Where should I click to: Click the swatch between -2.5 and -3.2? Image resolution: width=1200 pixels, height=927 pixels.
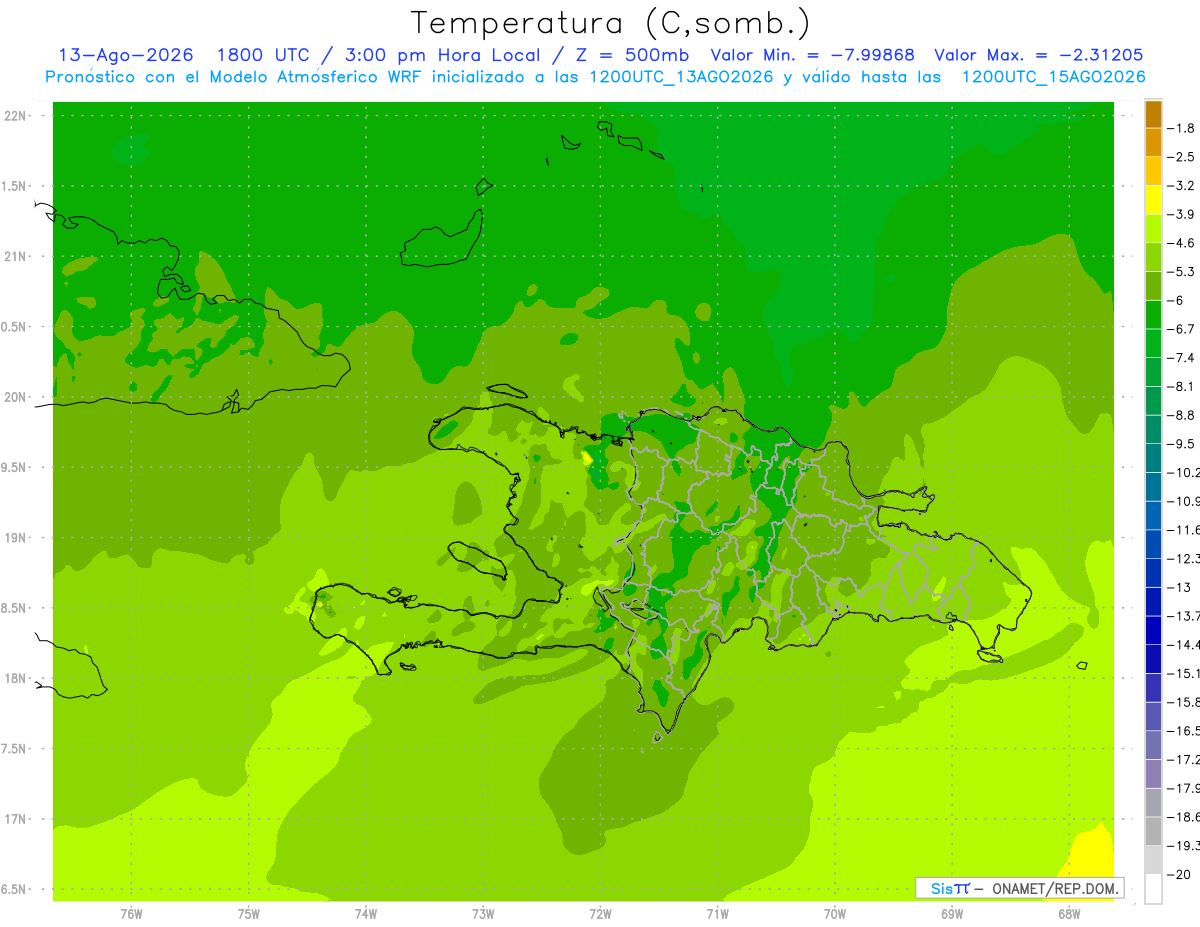(x=1153, y=172)
